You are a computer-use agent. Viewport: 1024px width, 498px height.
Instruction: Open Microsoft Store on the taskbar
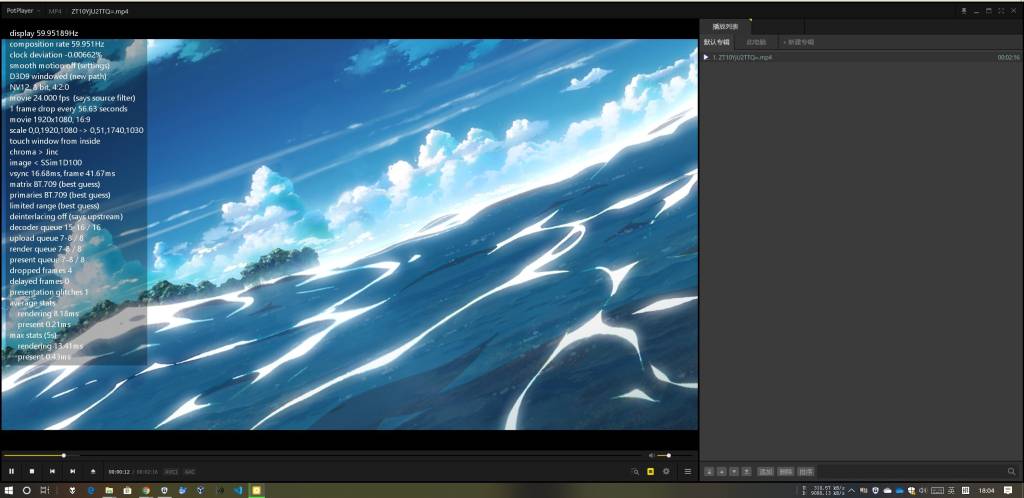[127, 490]
